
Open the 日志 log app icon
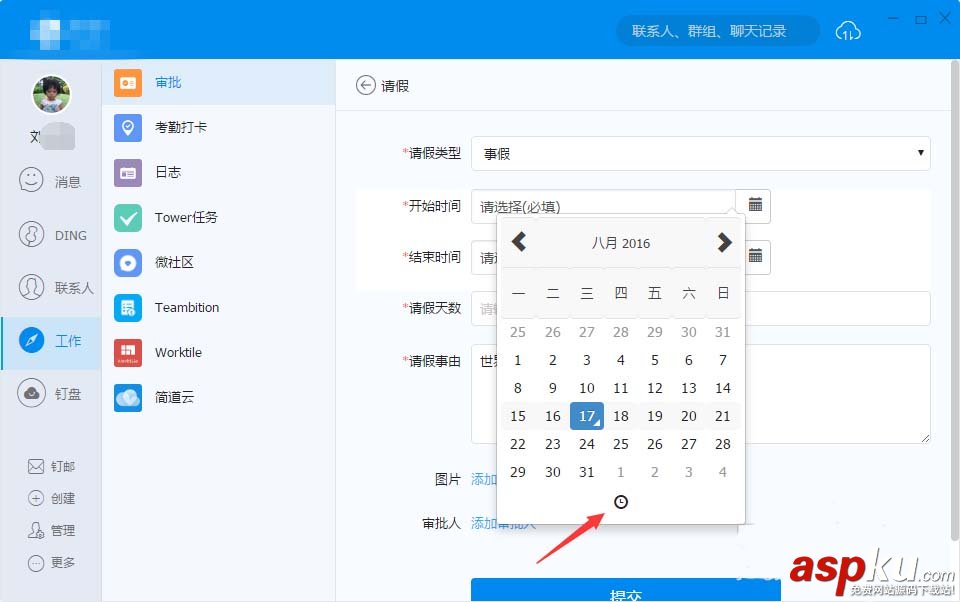coord(128,172)
